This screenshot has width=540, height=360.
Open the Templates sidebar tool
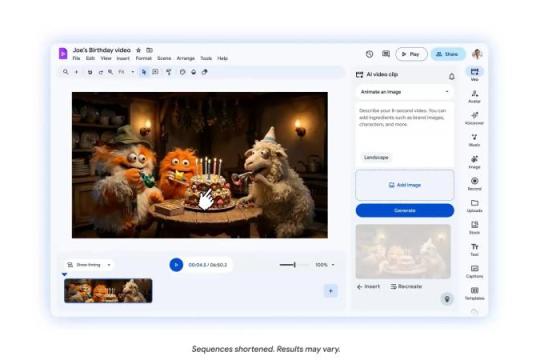tap(475, 293)
